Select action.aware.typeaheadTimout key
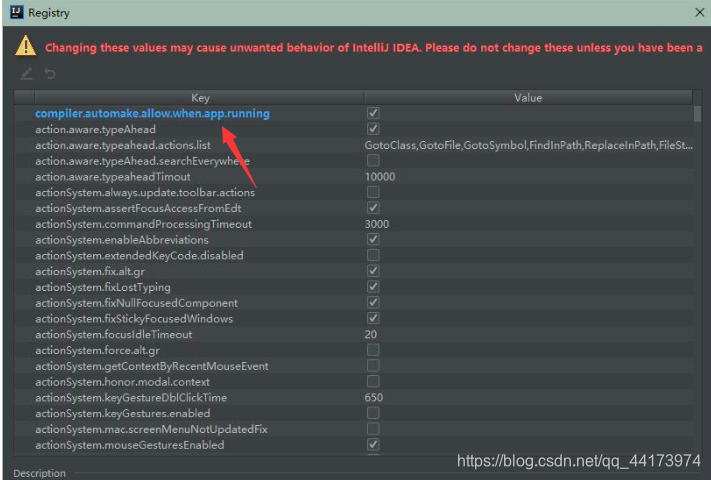 [x=113, y=176]
